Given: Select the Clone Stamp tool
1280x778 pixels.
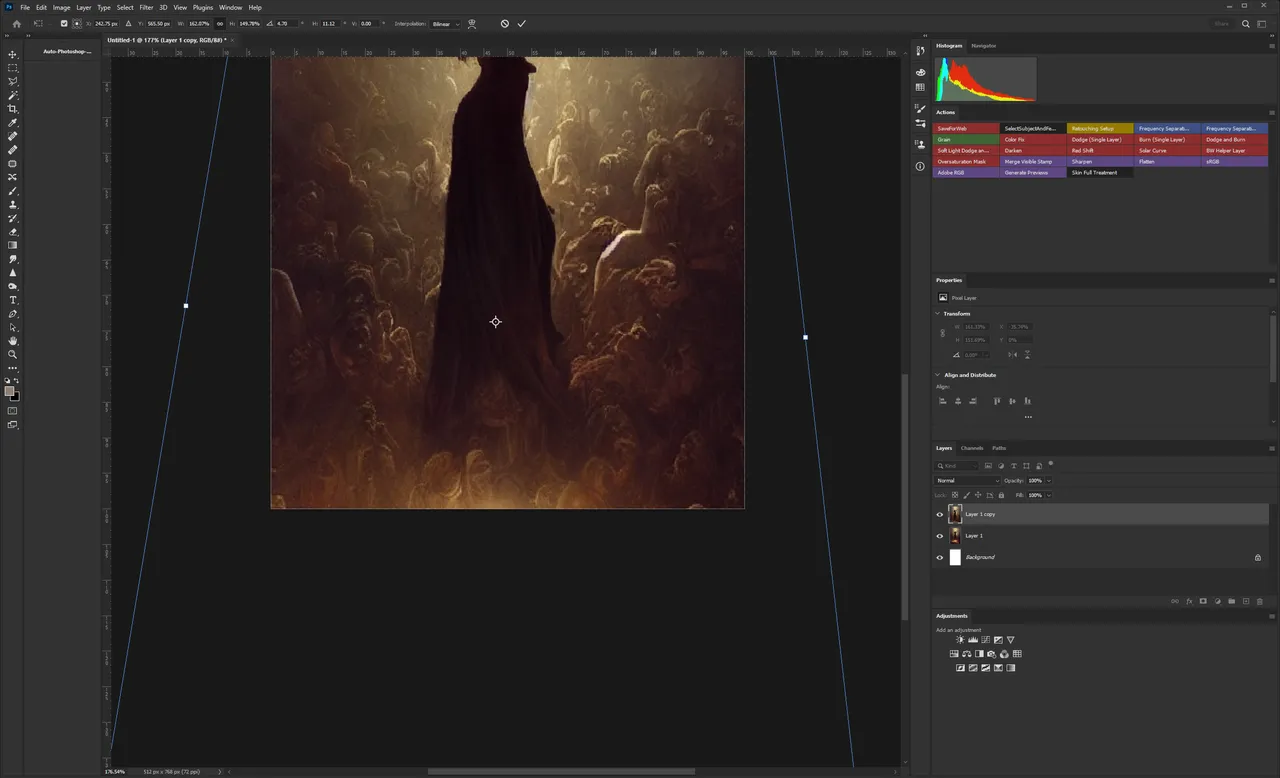Looking at the screenshot, I should point(13,204).
